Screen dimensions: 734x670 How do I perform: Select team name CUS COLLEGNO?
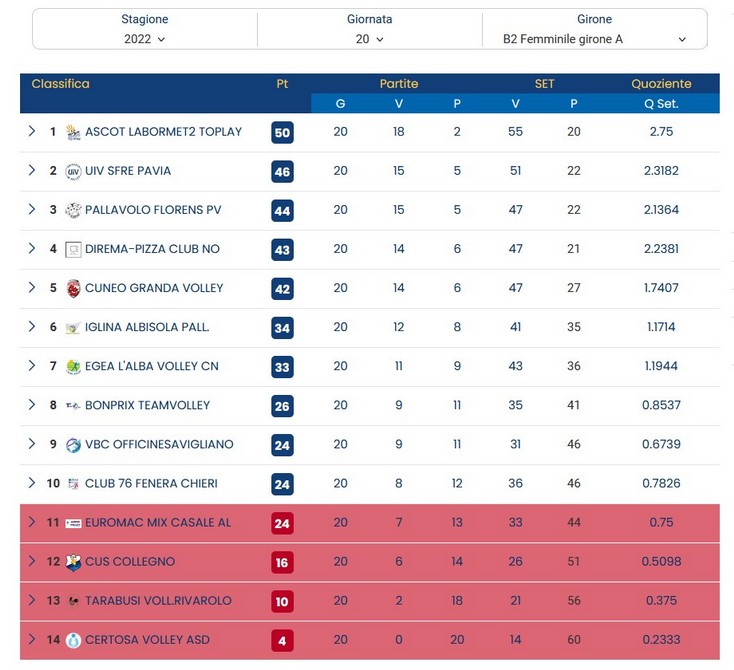pos(130,561)
